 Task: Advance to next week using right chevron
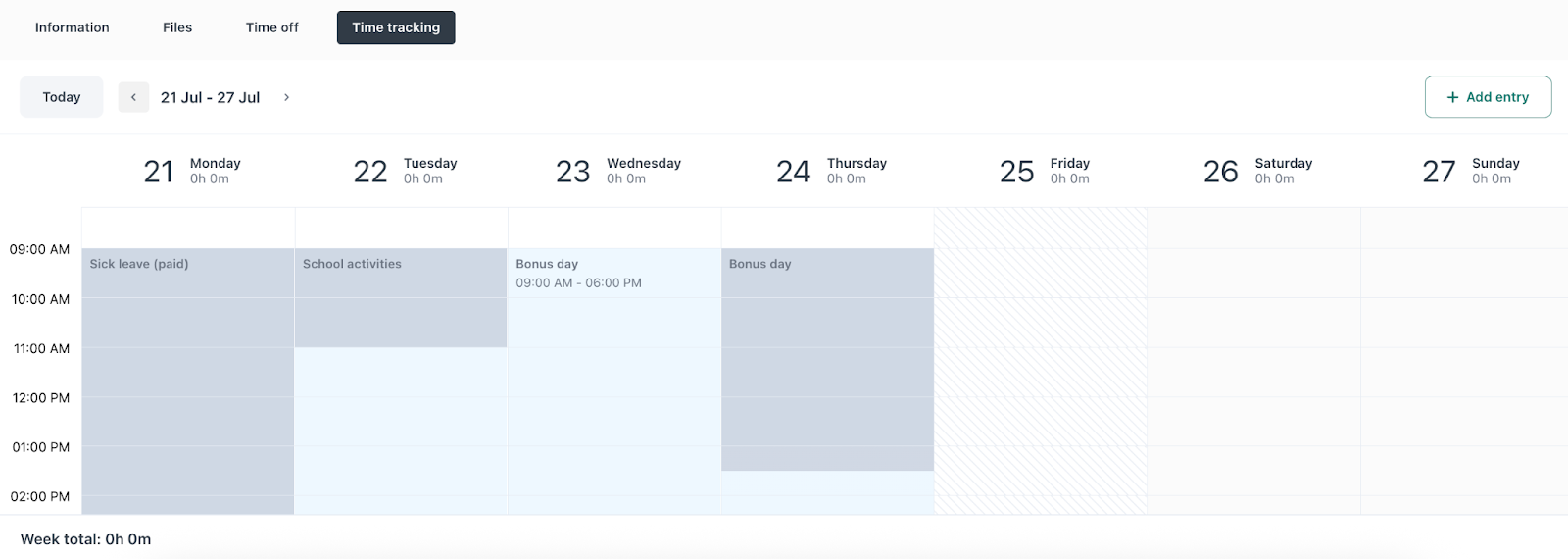(x=286, y=97)
